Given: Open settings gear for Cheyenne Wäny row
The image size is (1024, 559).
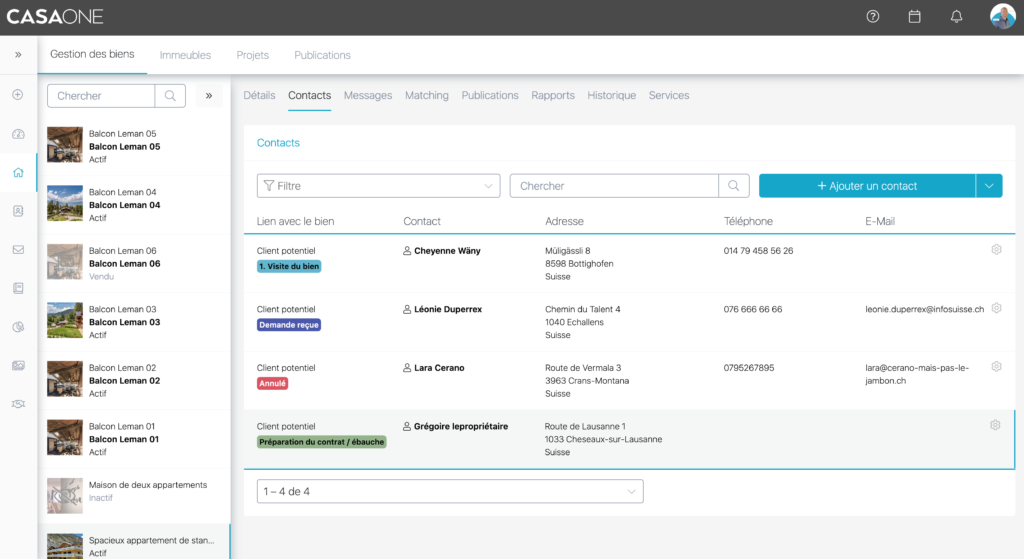Looking at the screenshot, I should [996, 250].
